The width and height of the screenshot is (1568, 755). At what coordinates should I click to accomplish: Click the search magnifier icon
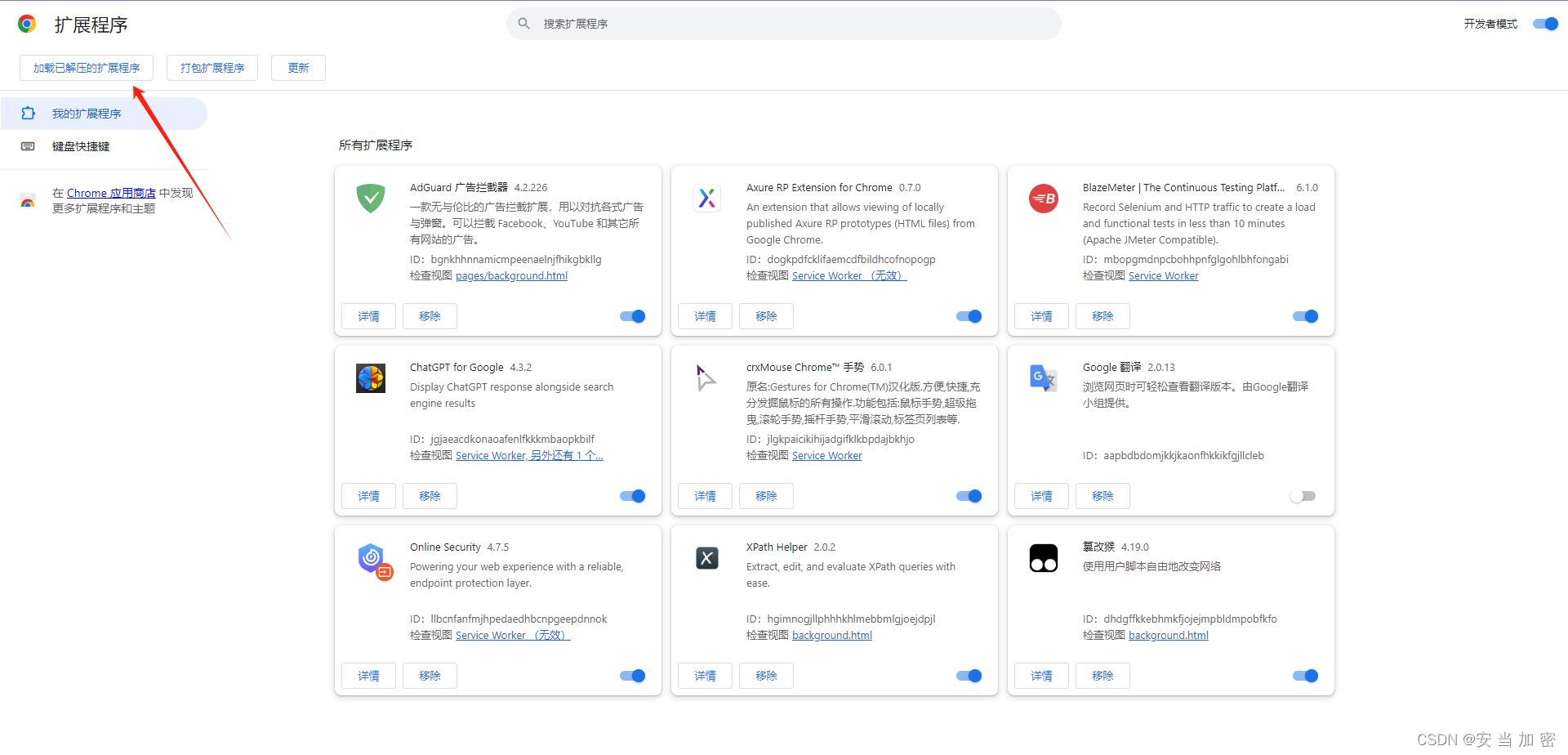pyautogui.click(x=524, y=24)
